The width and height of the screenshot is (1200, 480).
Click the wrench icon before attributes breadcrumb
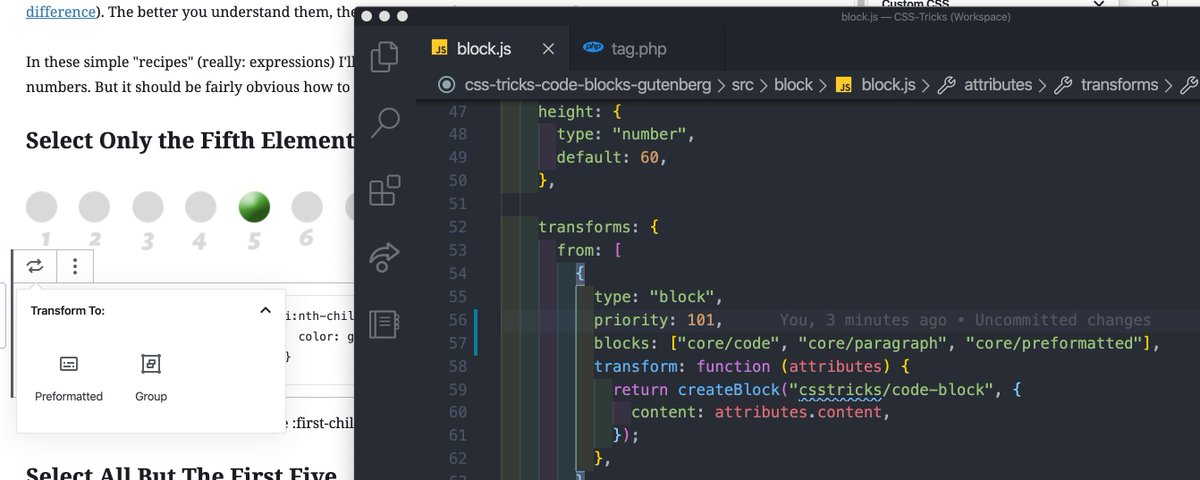click(946, 85)
